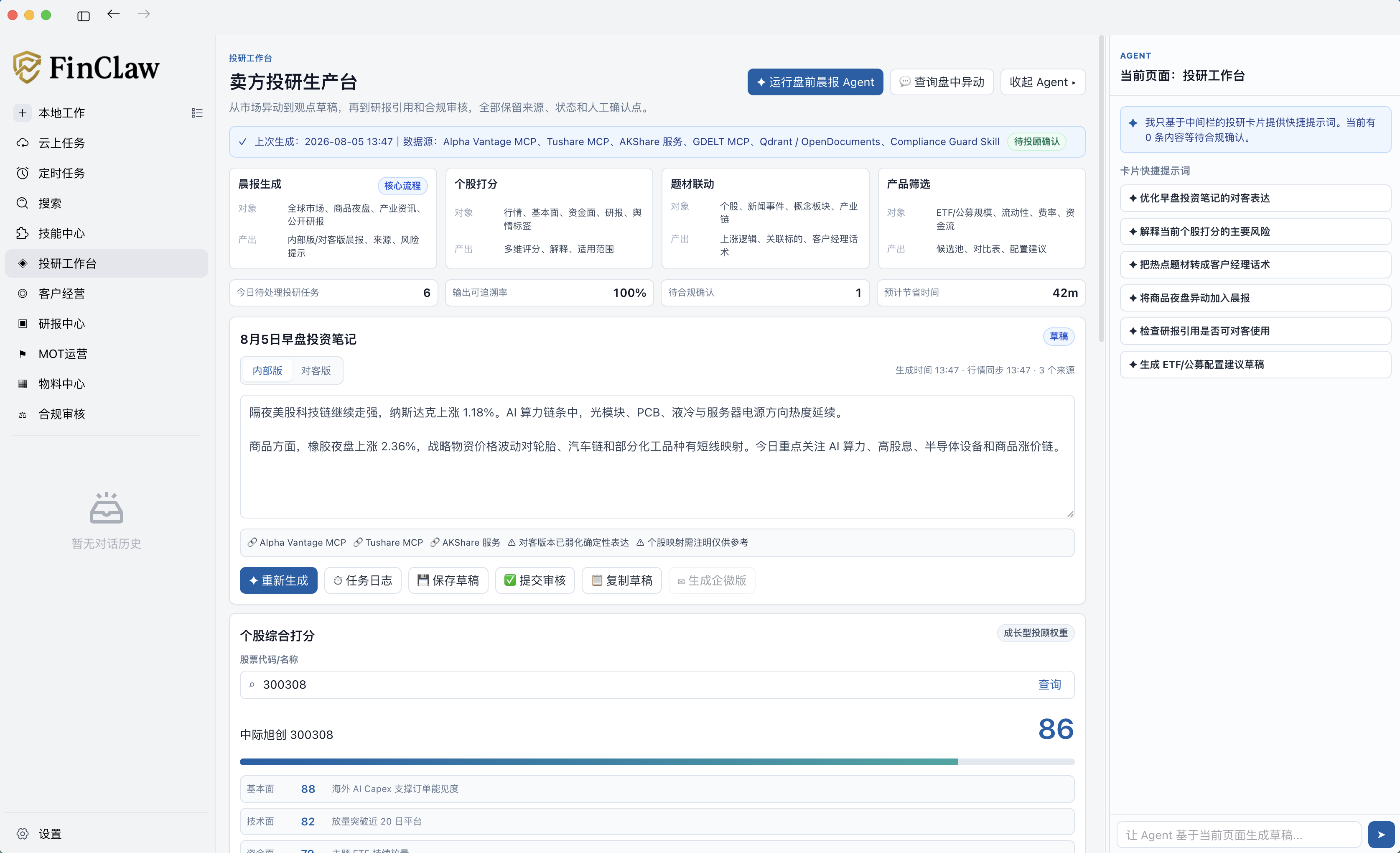Click the Alpha Vantage MCP source link
Screen dimensions: 1400x853
click(297, 542)
